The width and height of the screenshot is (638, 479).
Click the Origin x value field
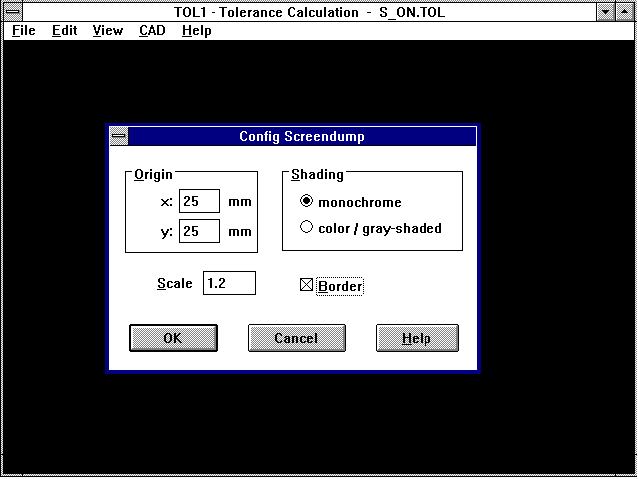[199, 201]
